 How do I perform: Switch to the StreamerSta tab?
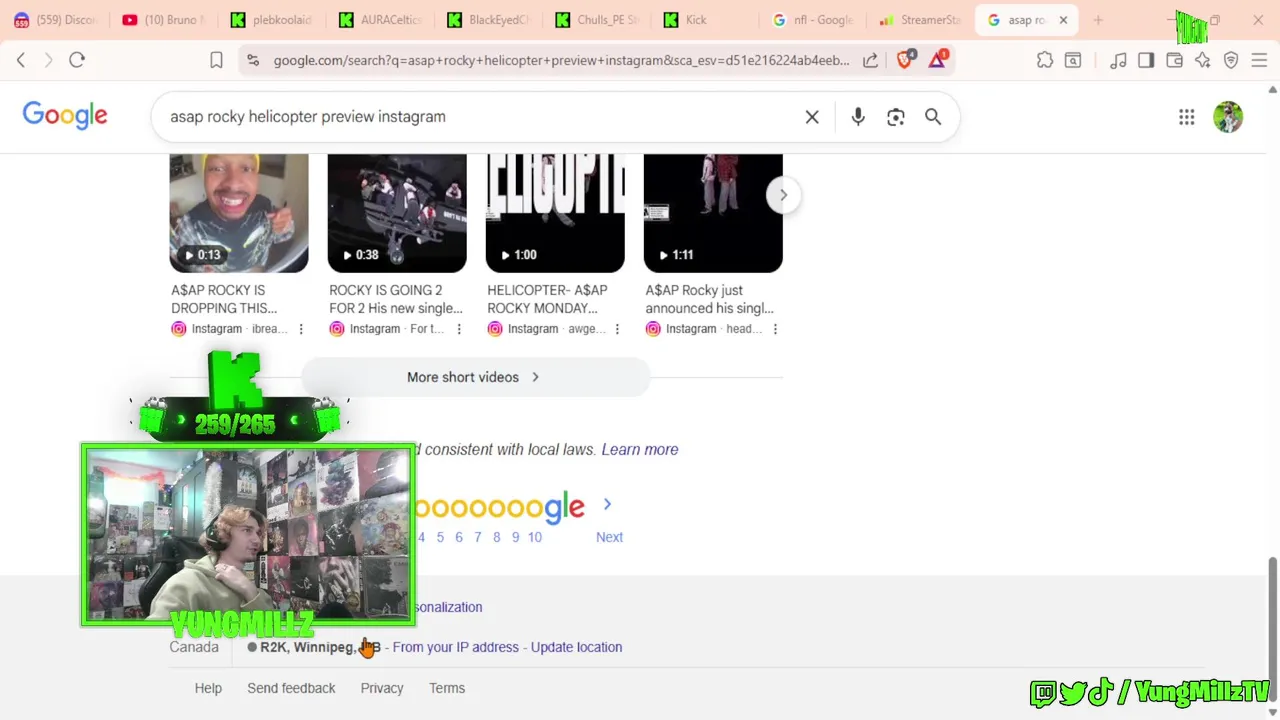click(920, 20)
